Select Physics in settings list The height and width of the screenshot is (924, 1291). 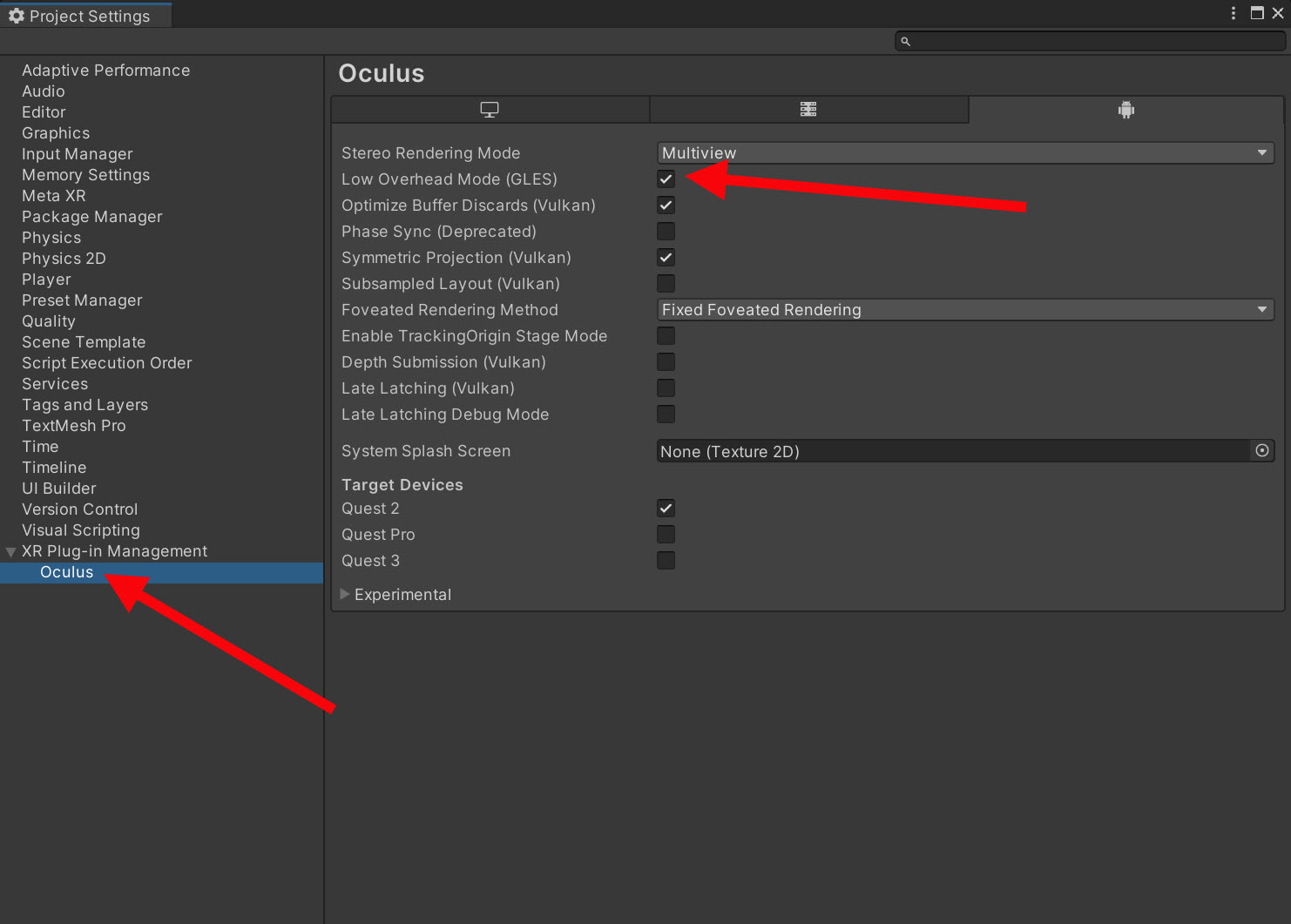[51, 238]
